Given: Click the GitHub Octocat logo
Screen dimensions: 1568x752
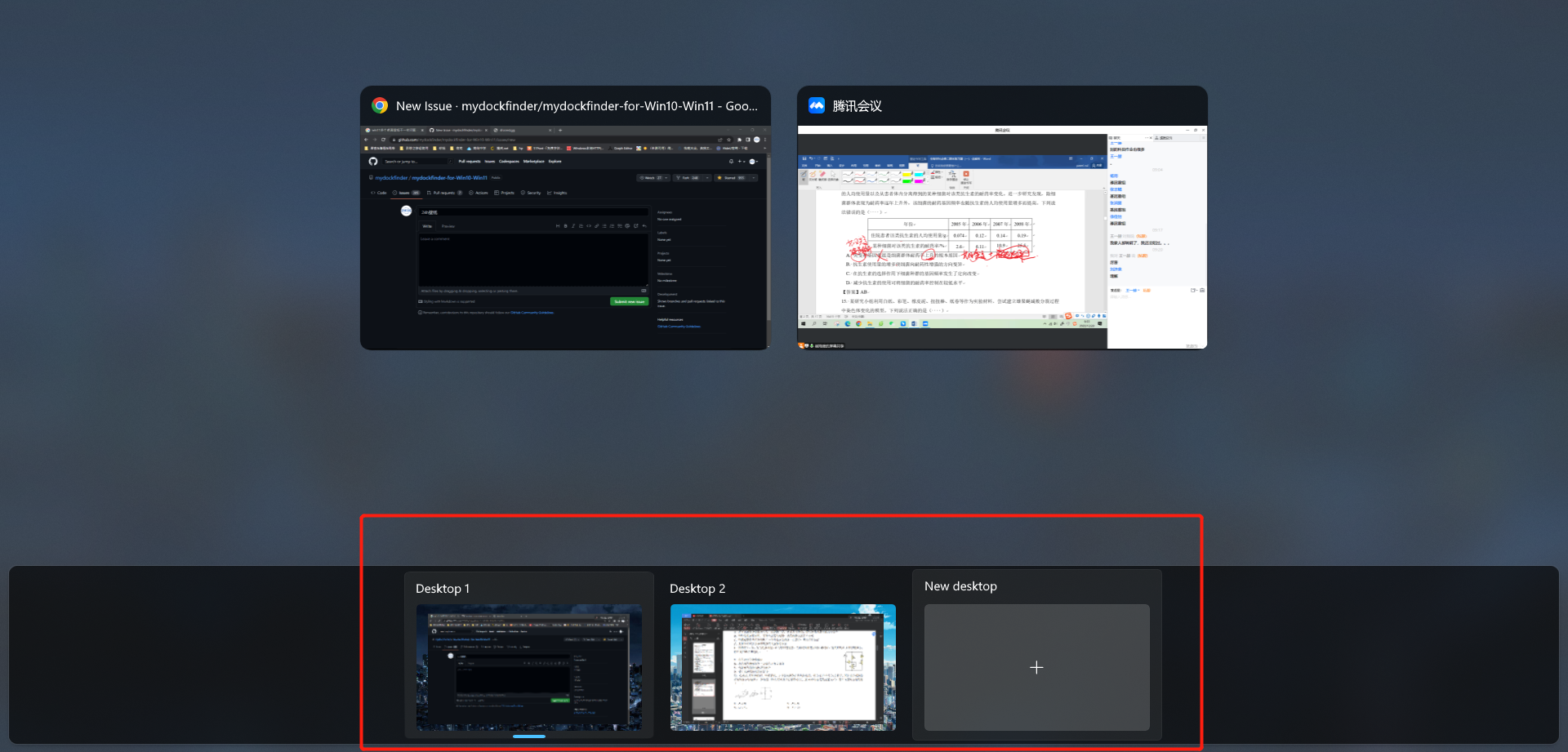Looking at the screenshot, I should [372, 162].
